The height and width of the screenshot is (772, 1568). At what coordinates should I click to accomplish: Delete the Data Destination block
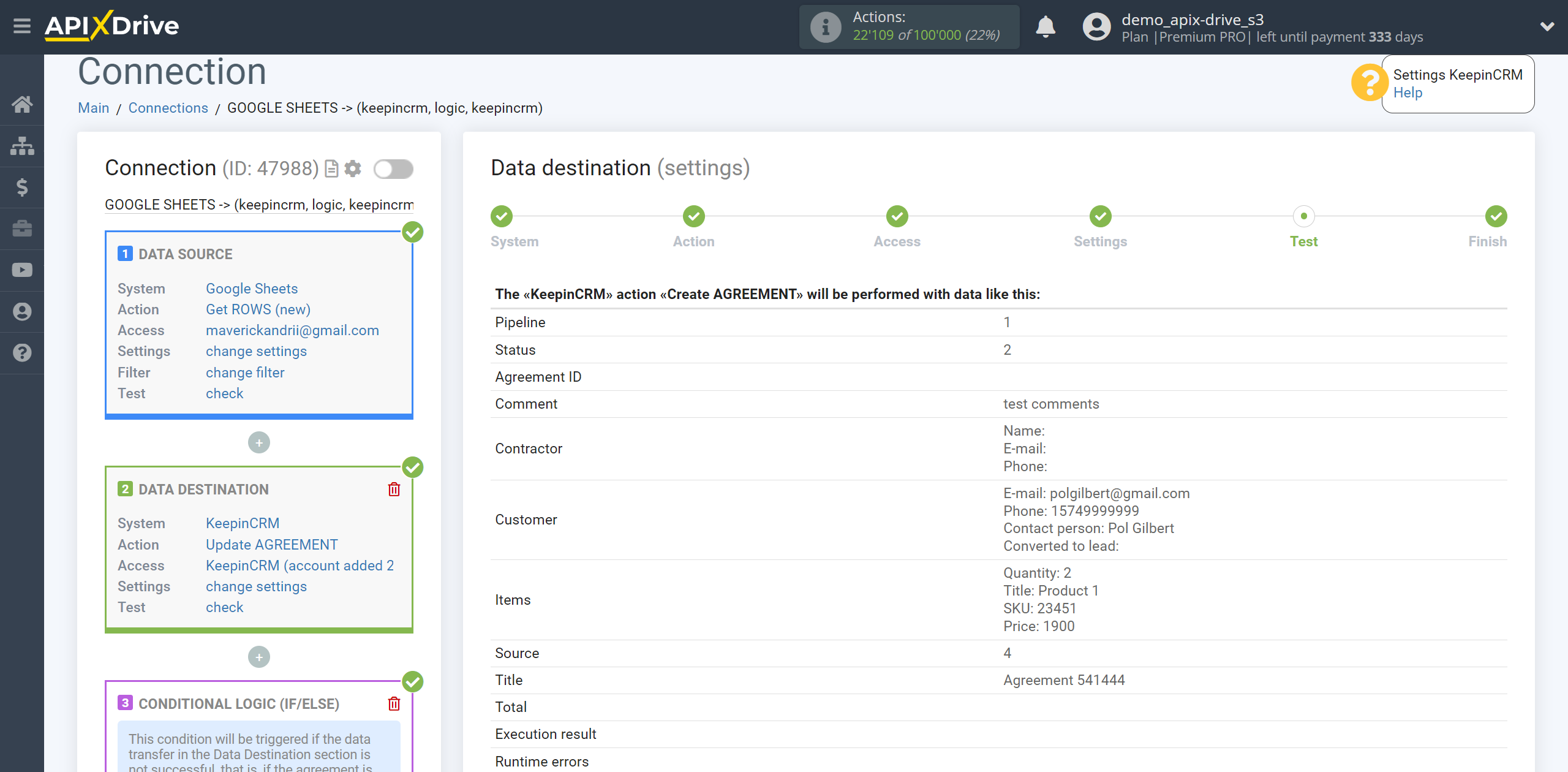tap(394, 489)
